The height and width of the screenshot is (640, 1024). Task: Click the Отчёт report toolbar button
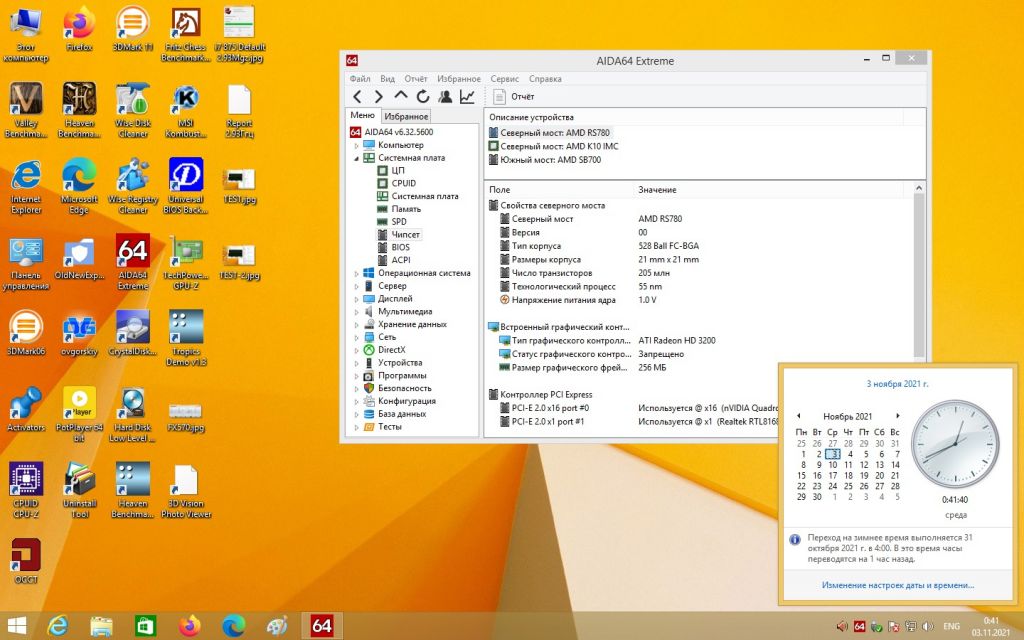click(514, 97)
